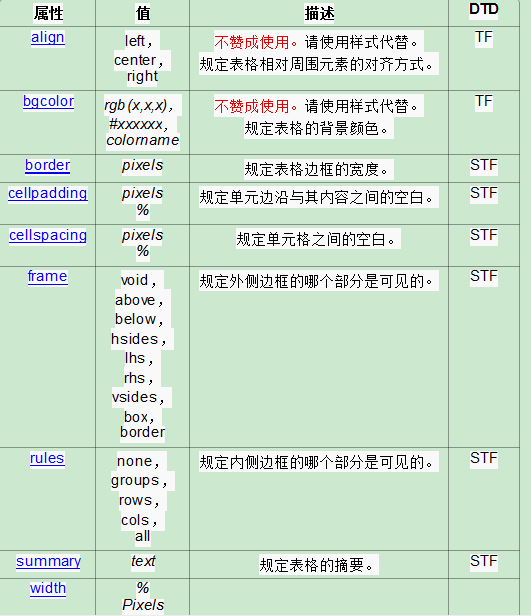
Task: Click 'TF' in the align row
Action: (x=483, y=38)
